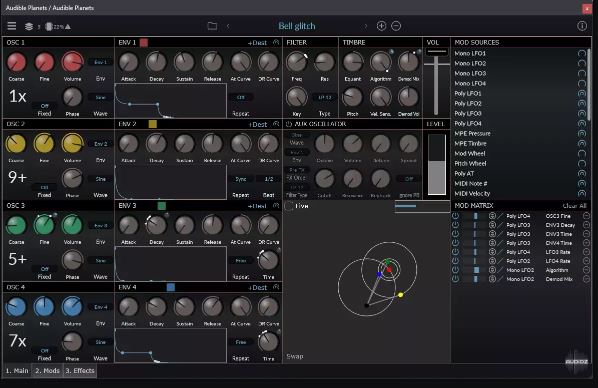Open the ENV 1 Repeat dropdown showing Off
Viewport: 598px width, 388px height.
point(241,98)
